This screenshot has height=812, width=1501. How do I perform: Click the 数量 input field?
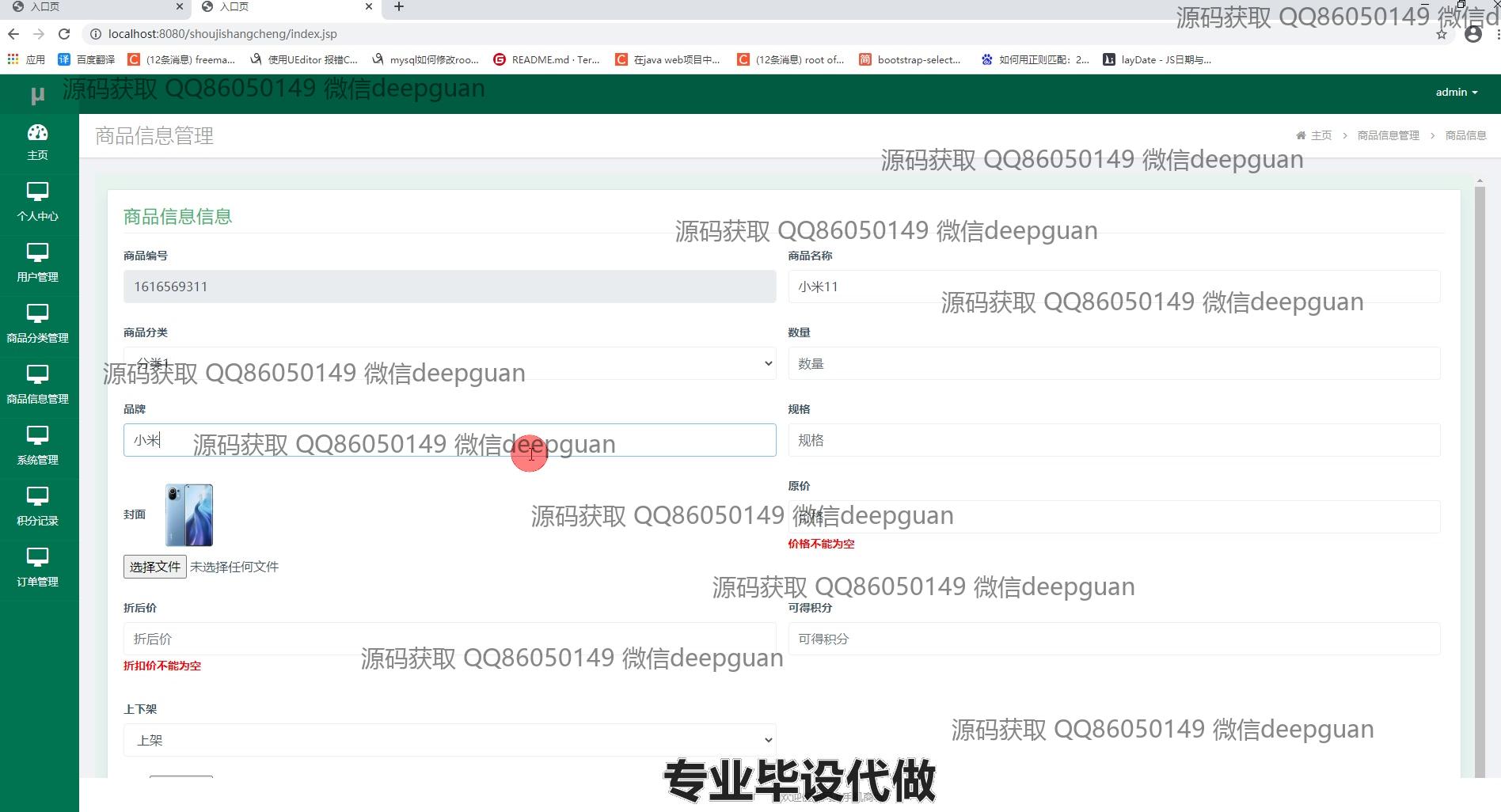point(1113,363)
